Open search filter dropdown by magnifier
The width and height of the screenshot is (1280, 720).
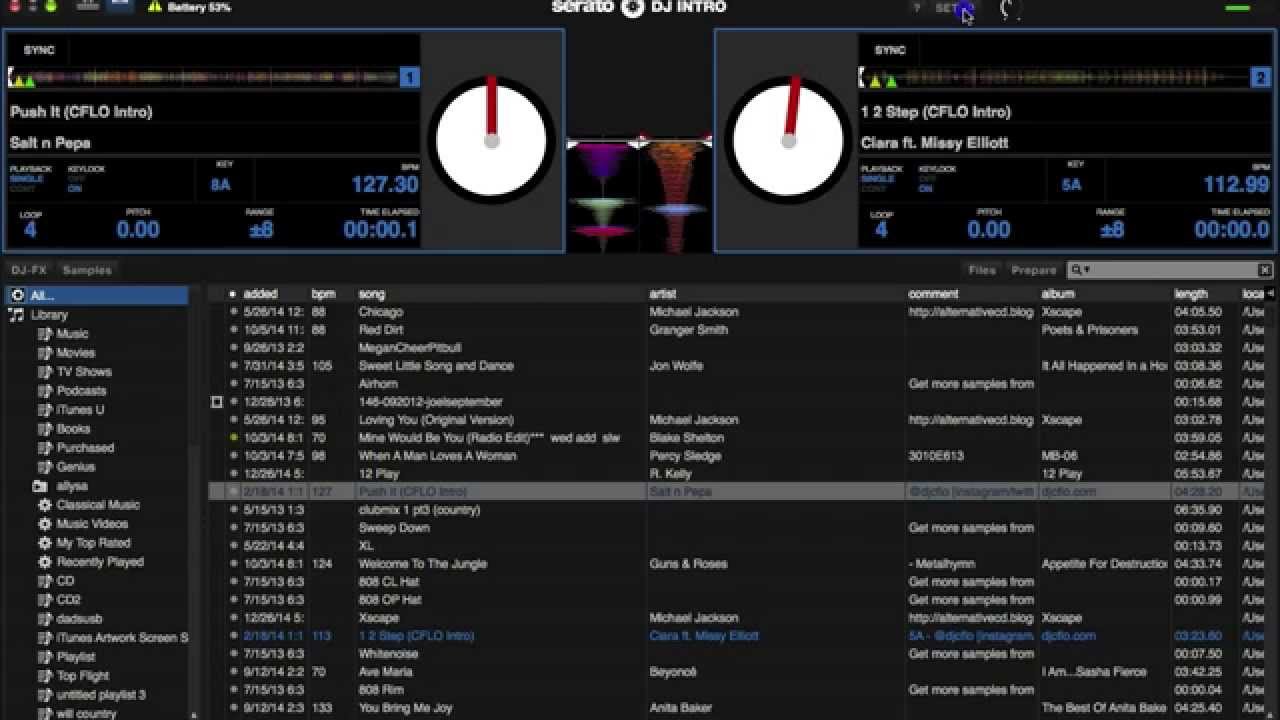(1080, 270)
